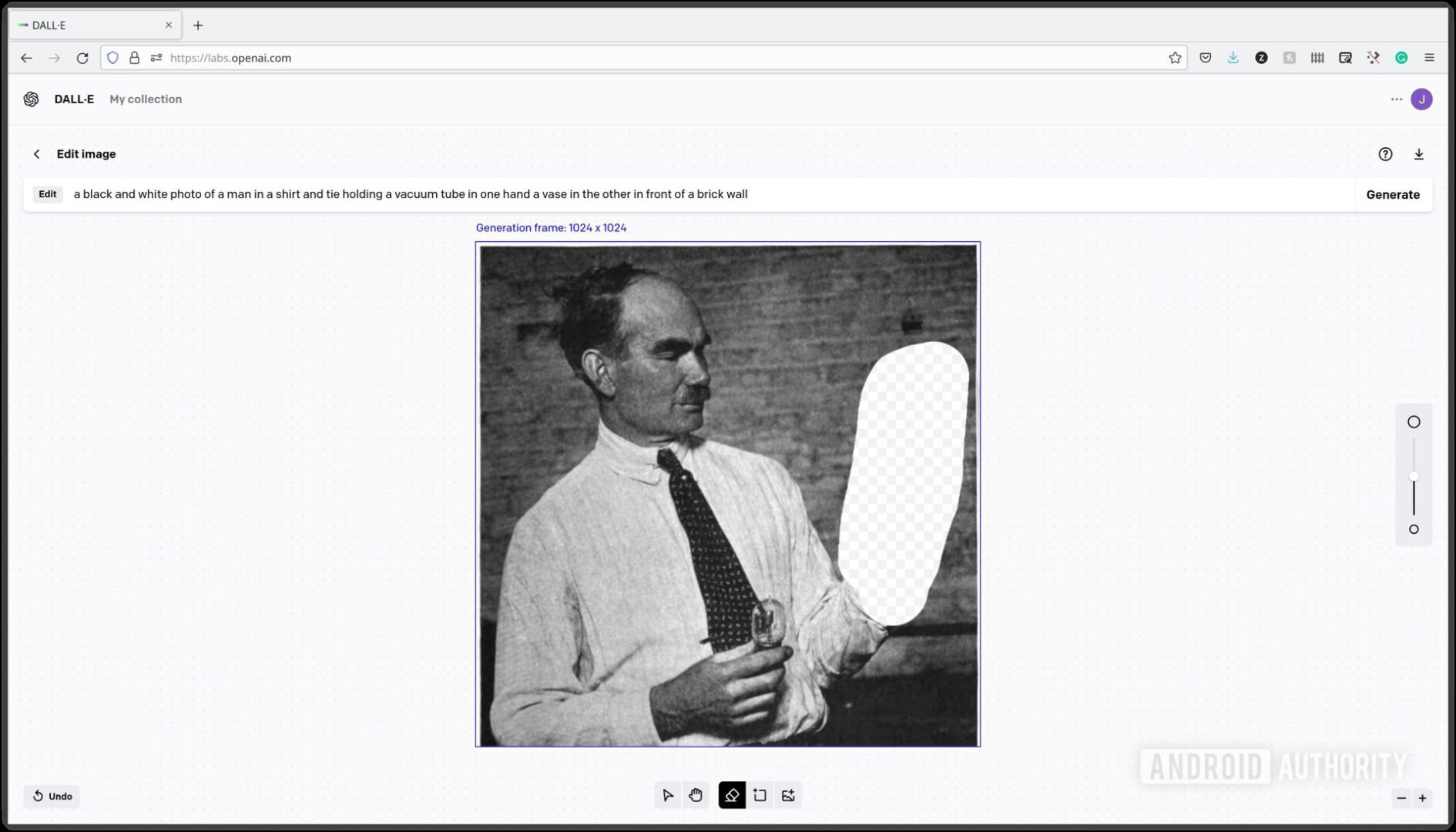
Task: Adjust the eraser size slider
Action: tap(1414, 476)
